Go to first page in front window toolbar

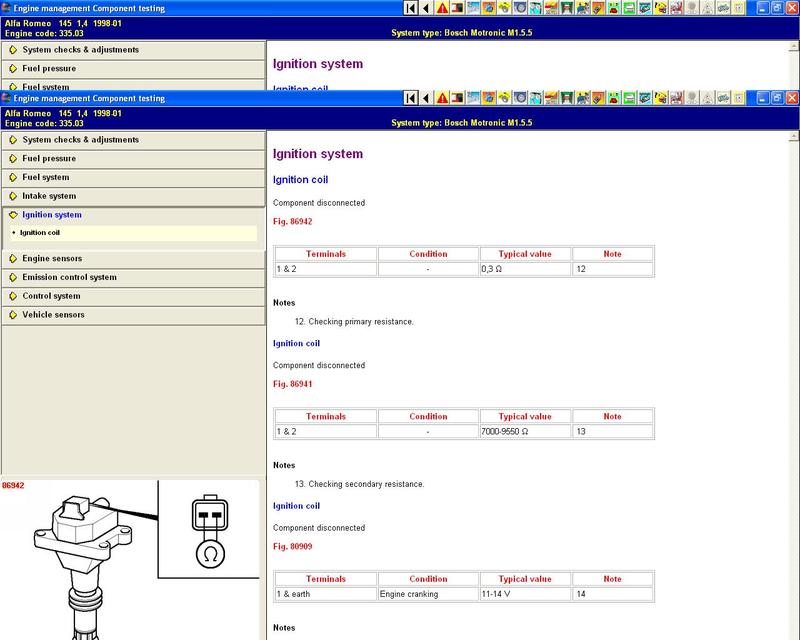[410, 98]
